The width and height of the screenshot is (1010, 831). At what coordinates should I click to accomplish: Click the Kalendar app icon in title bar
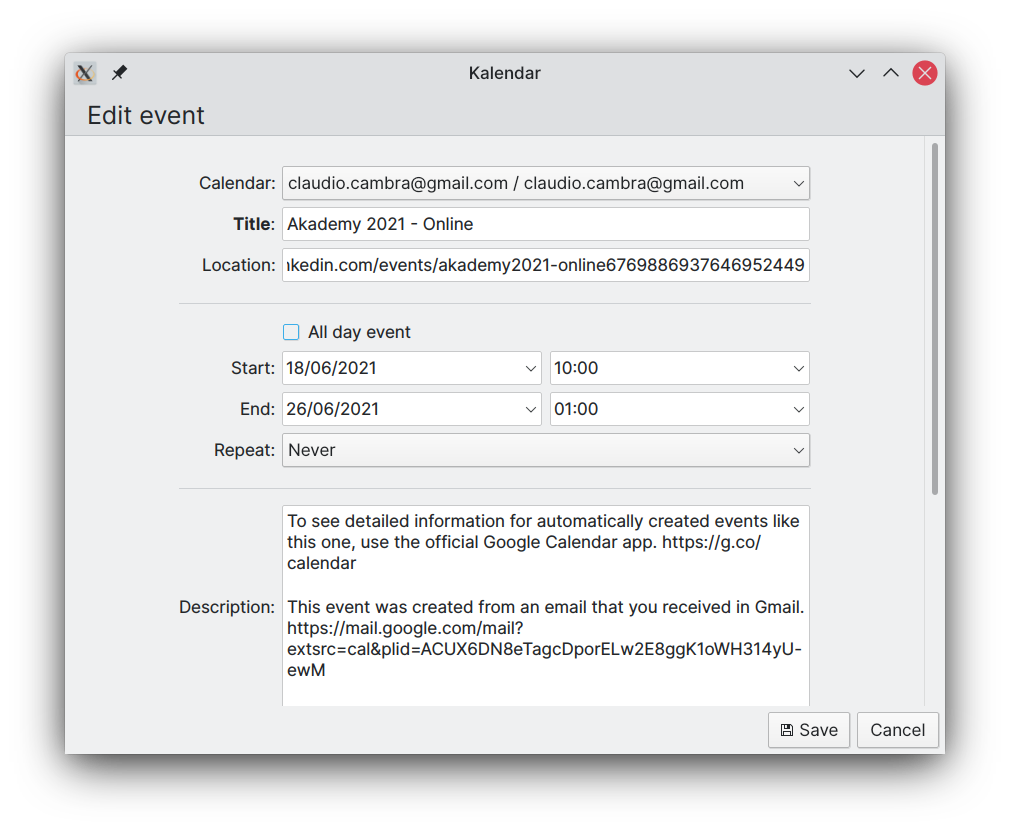pyautogui.click(x=84, y=73)
